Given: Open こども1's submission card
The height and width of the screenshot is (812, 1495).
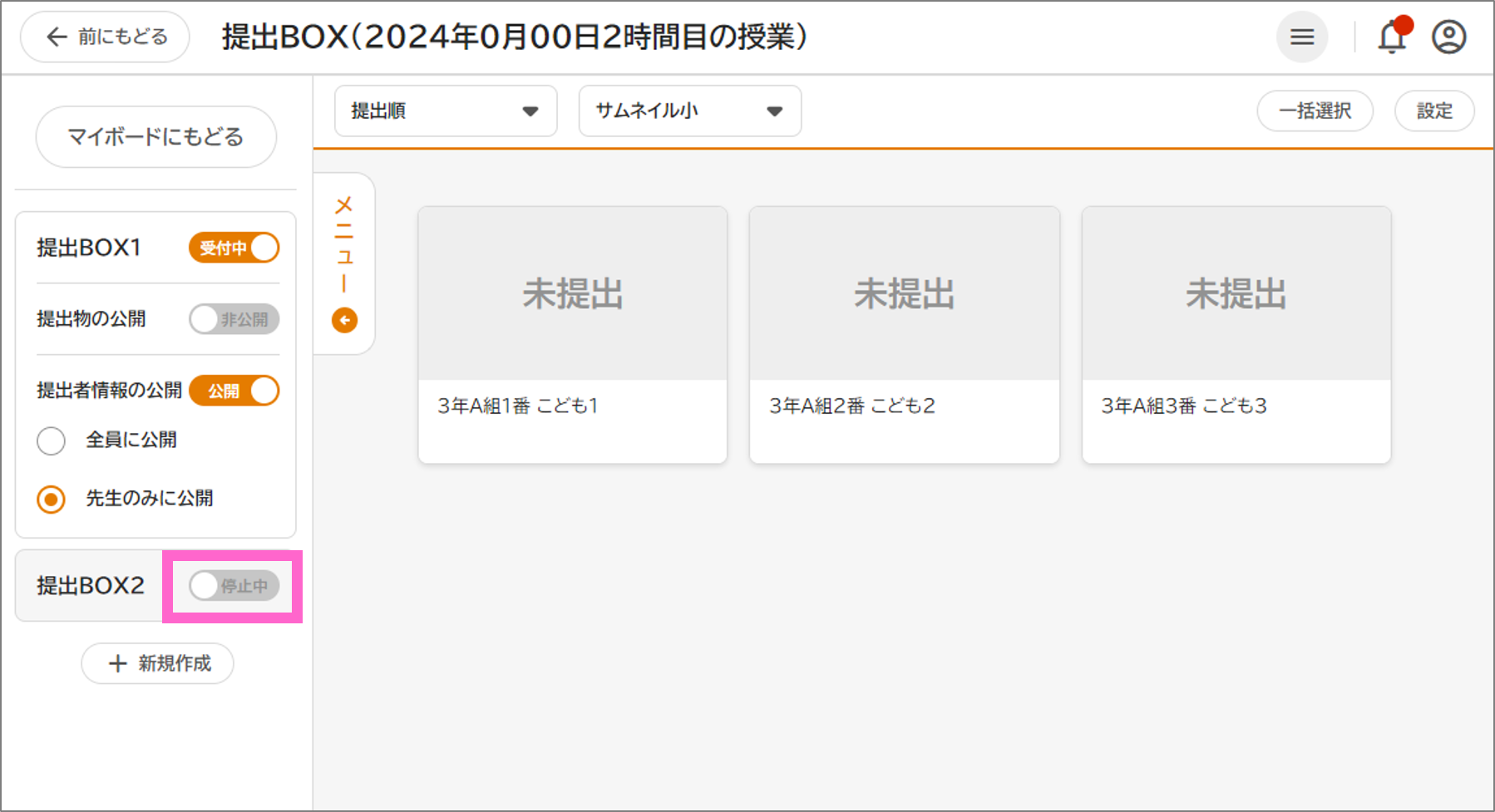Looking at the screenshot, I should coord(572,334).
